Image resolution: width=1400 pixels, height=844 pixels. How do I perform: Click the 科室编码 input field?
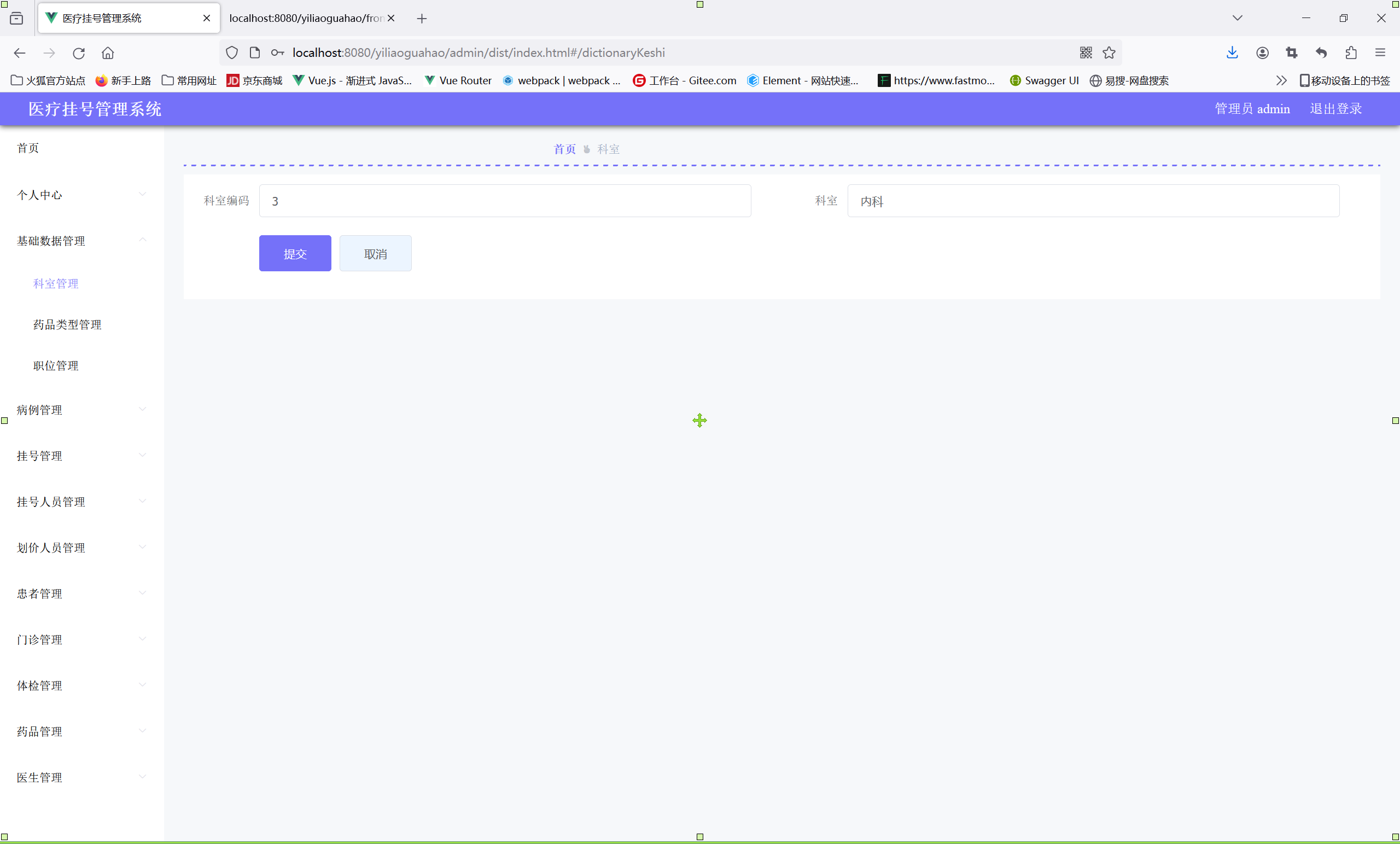[505, 201]
